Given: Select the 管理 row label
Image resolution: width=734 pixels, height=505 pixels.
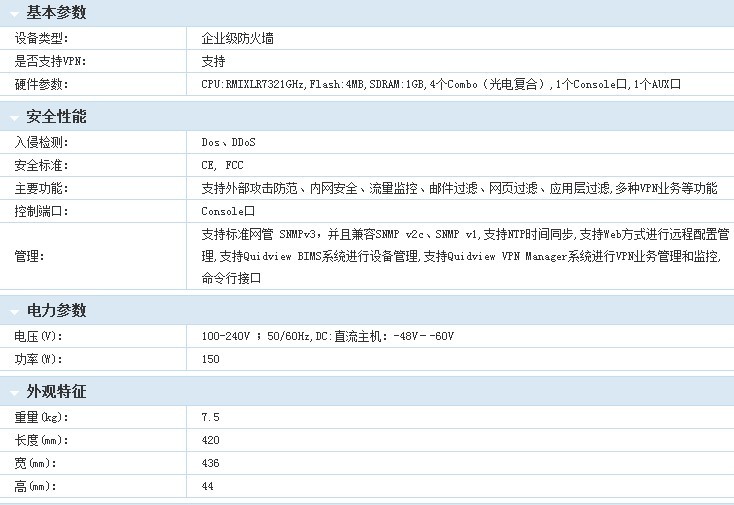Looking at the screenshot, I should (x=29, y=256).
